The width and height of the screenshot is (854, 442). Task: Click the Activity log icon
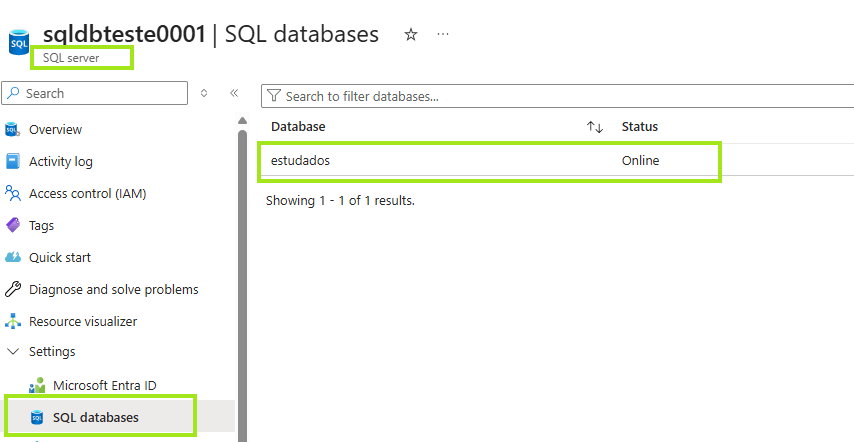(x=13, y=161)
